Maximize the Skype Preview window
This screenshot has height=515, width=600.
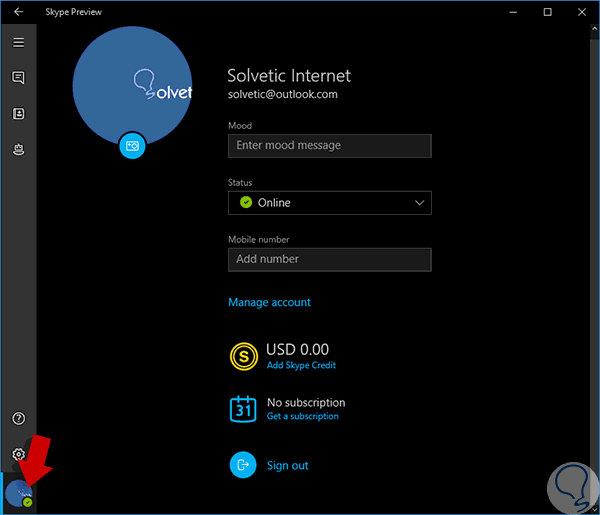[x=548, y=12]
